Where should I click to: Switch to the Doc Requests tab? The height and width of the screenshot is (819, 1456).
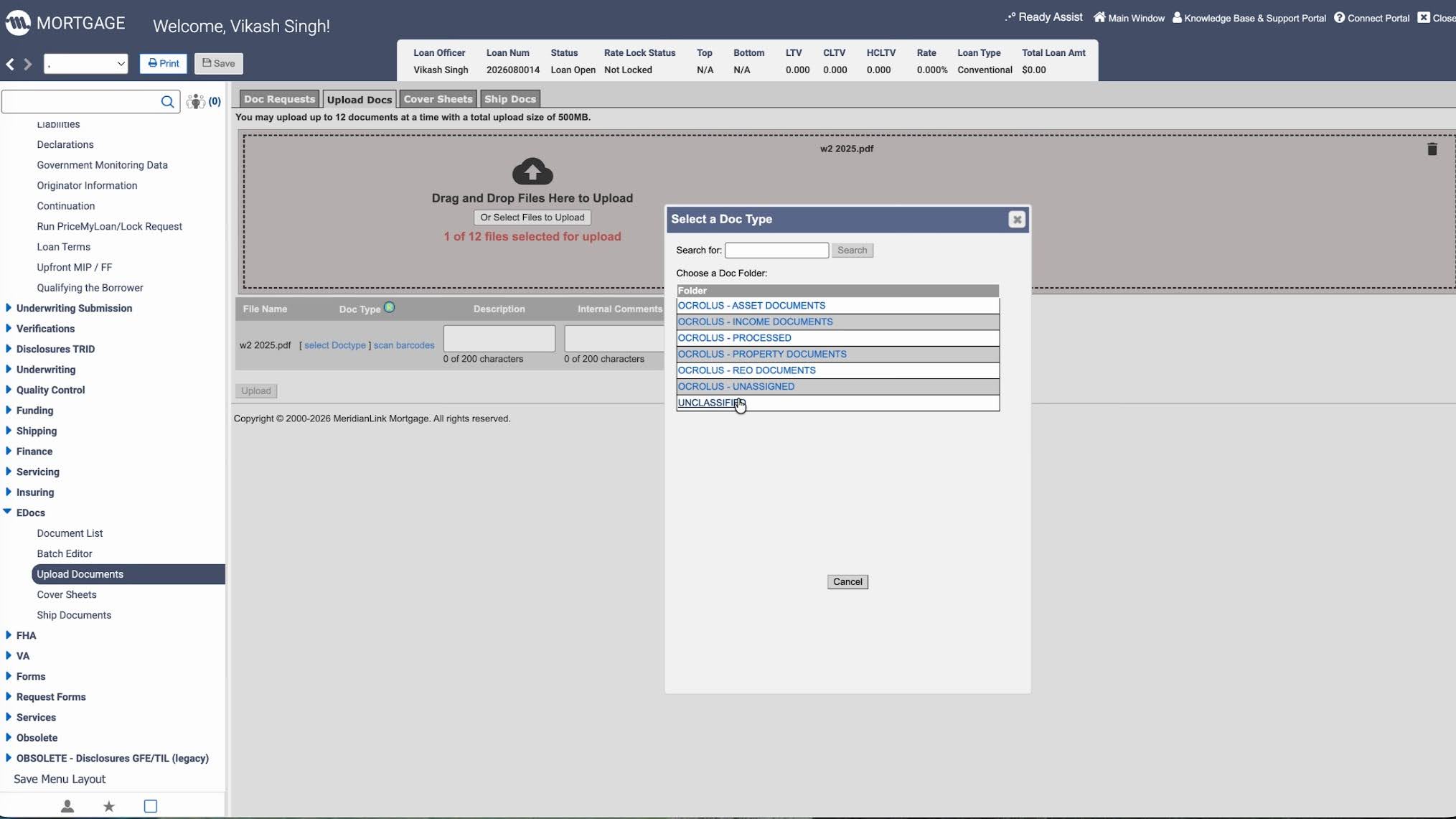point(279,99)
